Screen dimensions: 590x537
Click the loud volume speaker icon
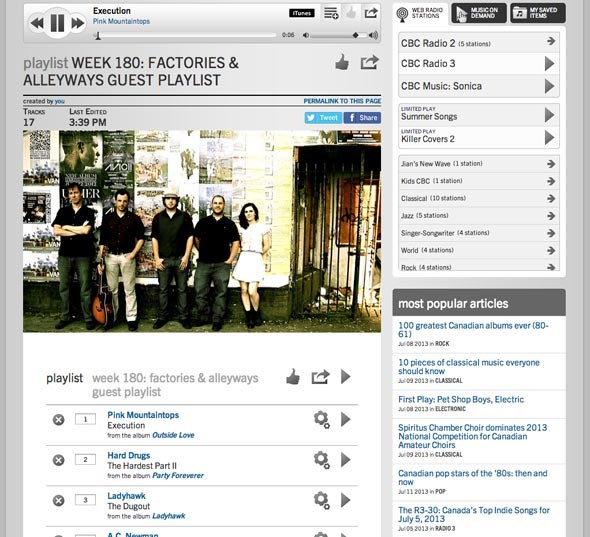pos(373,35)
